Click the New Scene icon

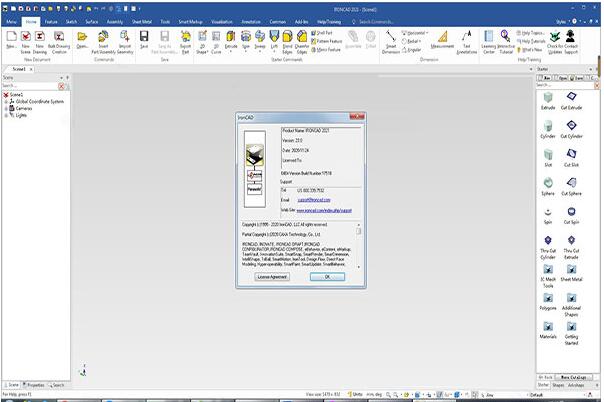point(25,37)
